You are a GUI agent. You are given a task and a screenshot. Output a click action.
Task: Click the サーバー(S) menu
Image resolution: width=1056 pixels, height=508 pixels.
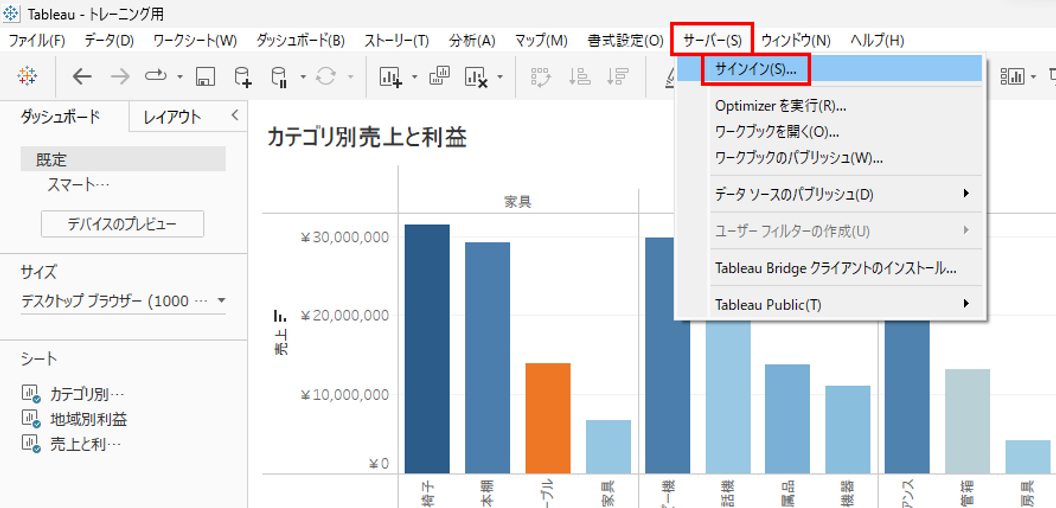(713, 40)
